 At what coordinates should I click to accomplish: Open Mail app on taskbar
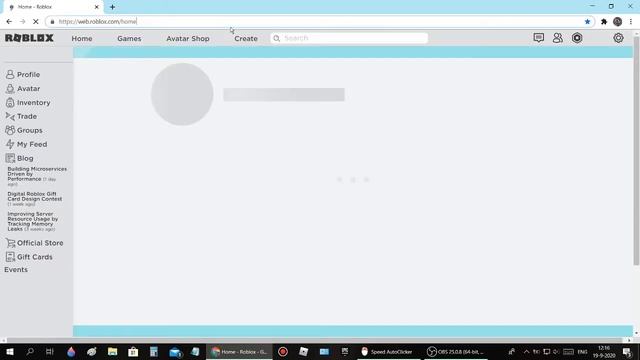pyautogui.click(x=175, y=351)
